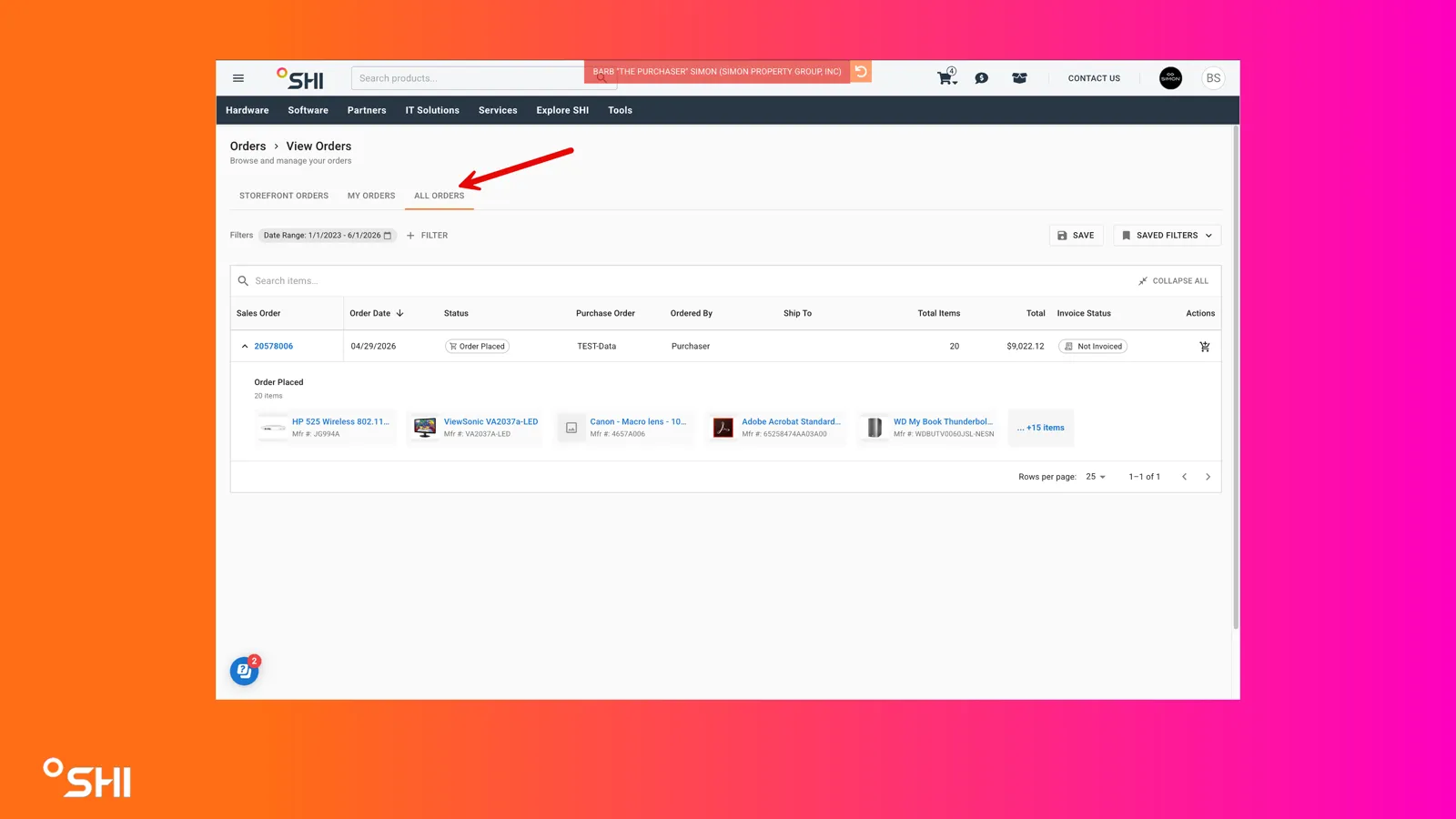Click the Canon lens placeholder thumbnail

pyautogui.click(x=571, y=428)
